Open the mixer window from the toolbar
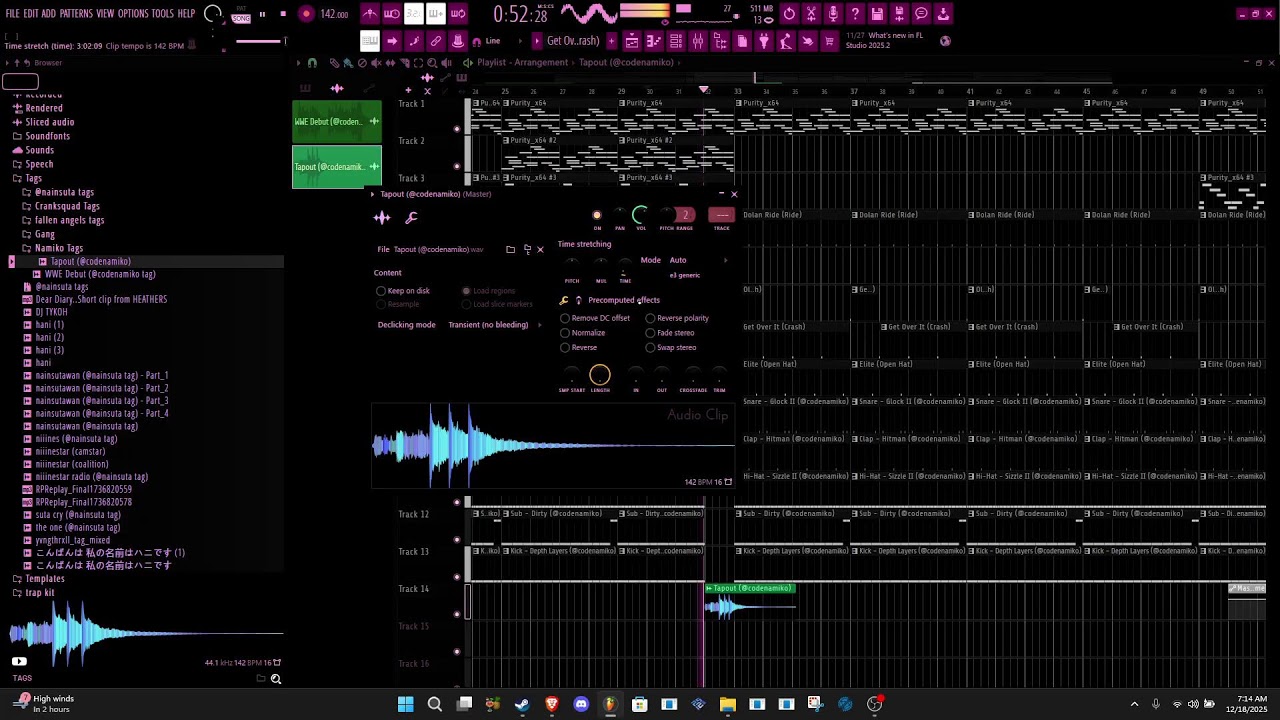The width and height of the screenshot is (1280, 720). click(698, 41)
